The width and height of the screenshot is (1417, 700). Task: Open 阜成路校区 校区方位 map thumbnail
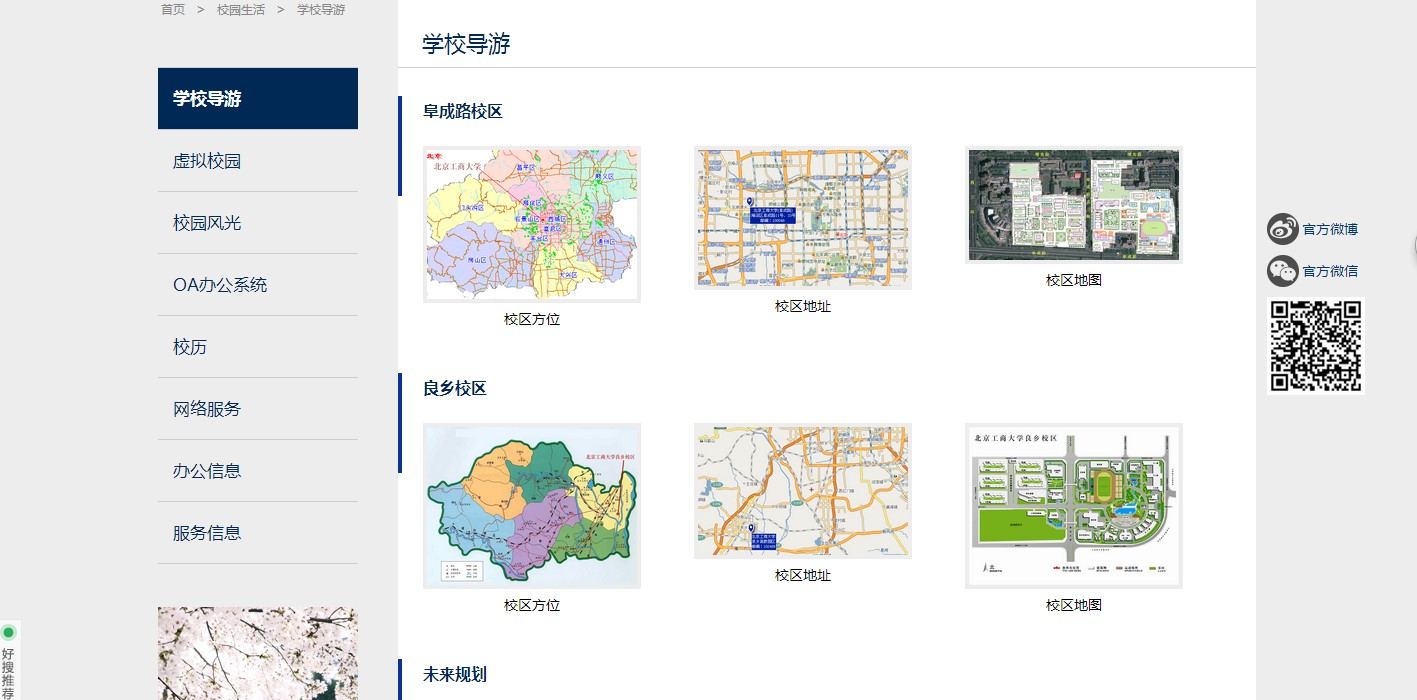click(x=532, y=224)
